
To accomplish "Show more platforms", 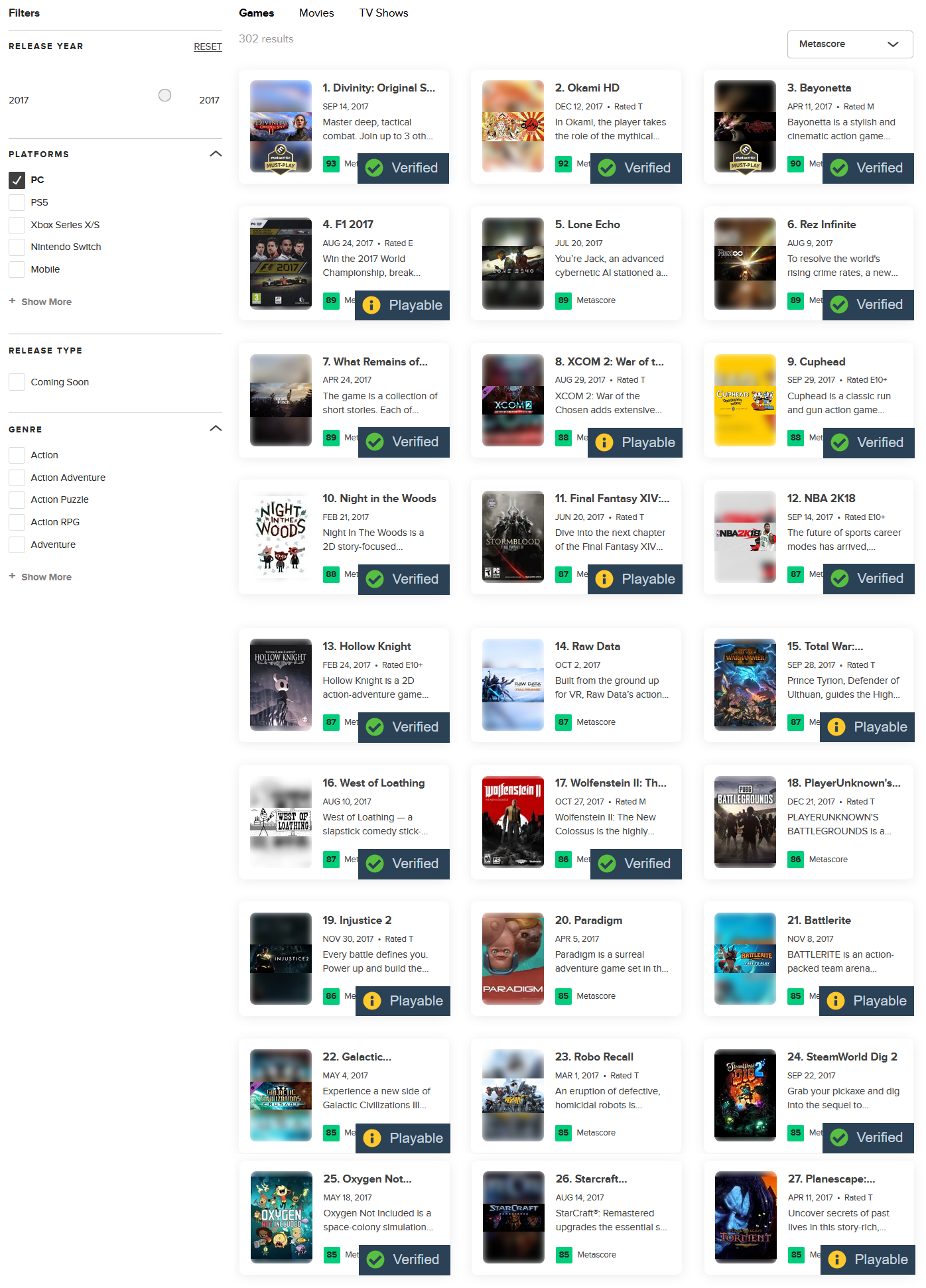I will (40, 302).
